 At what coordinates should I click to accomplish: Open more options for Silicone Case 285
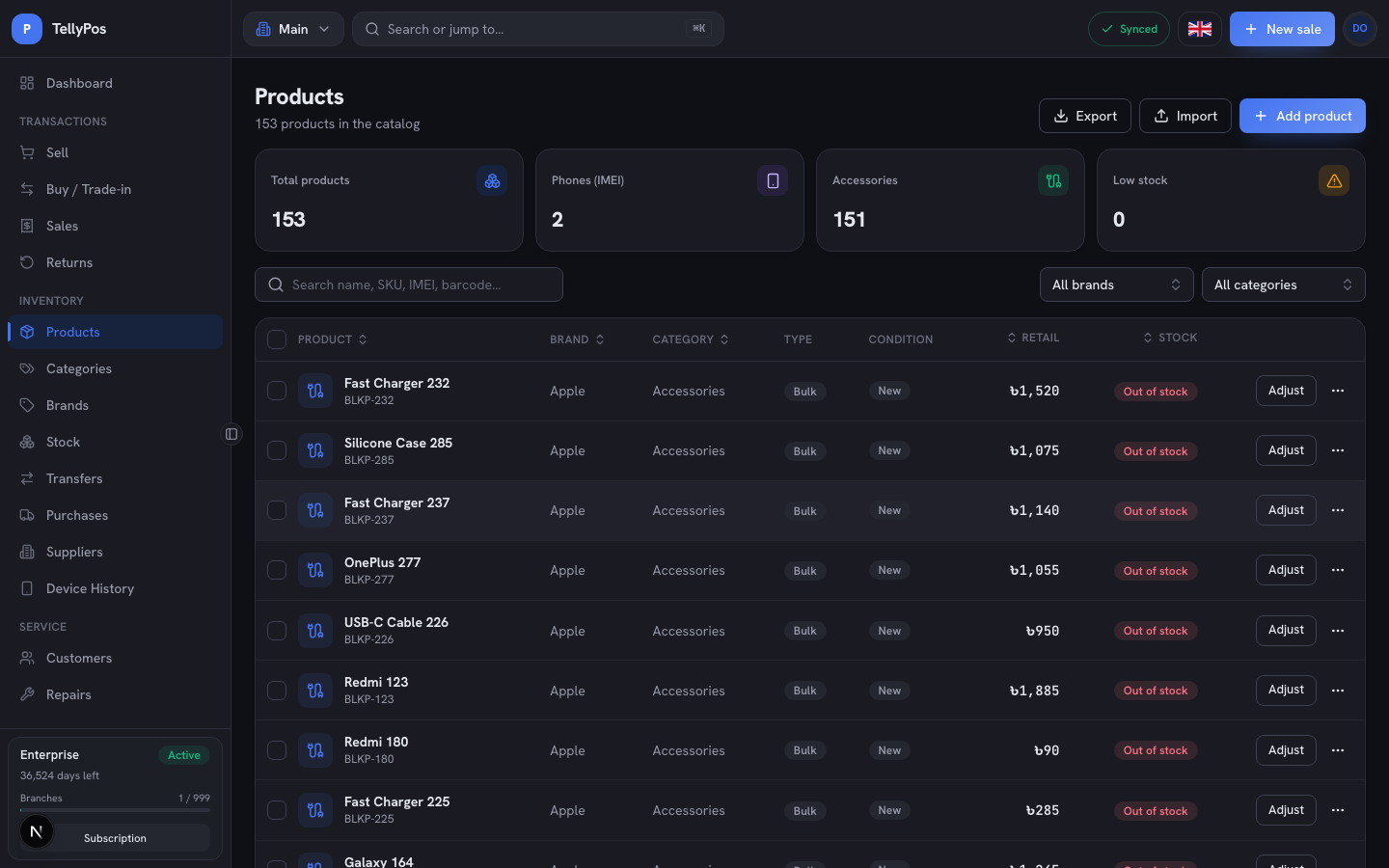1338,450
